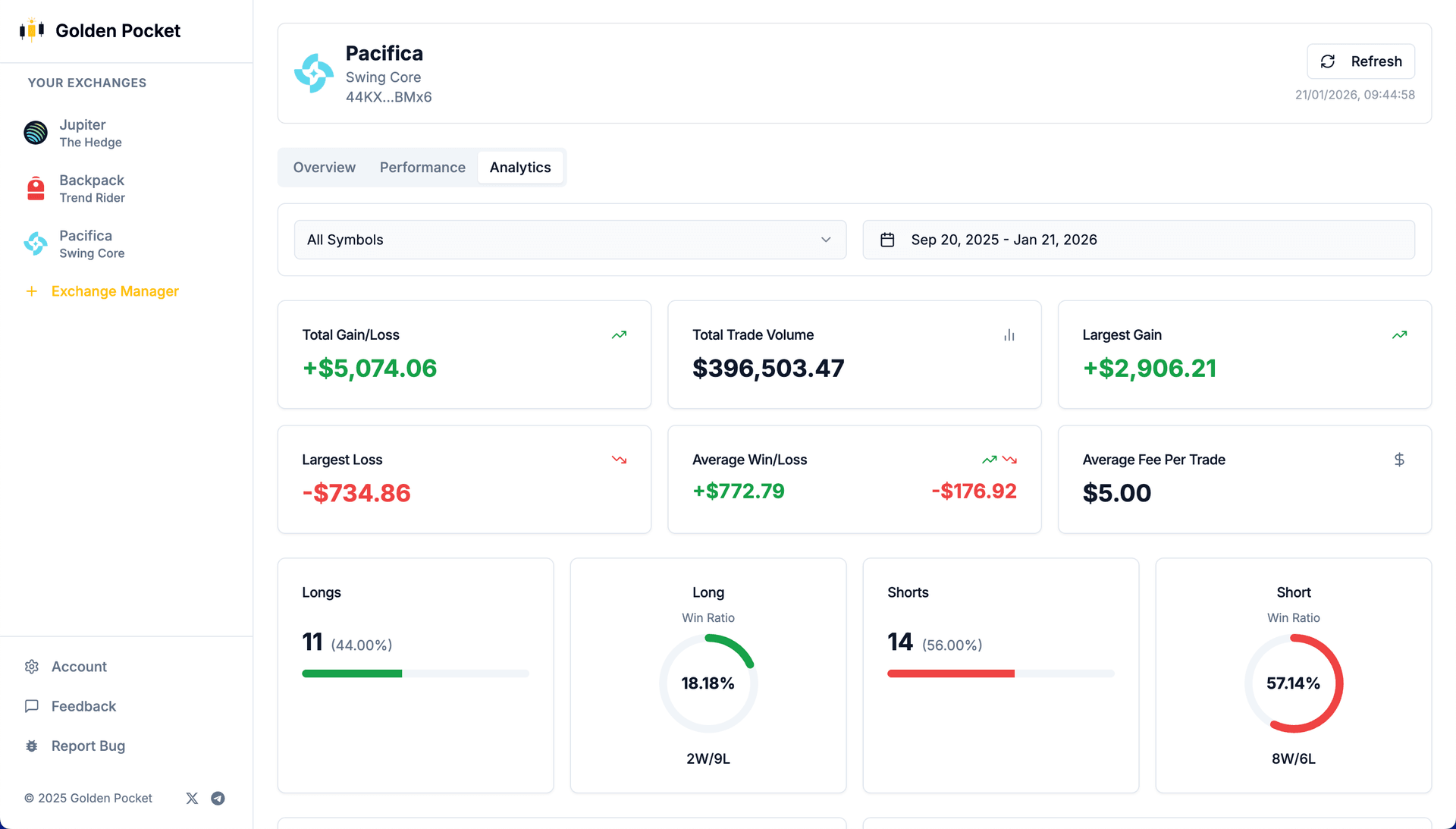Open Account settings from sidebar

pos(78,666)
